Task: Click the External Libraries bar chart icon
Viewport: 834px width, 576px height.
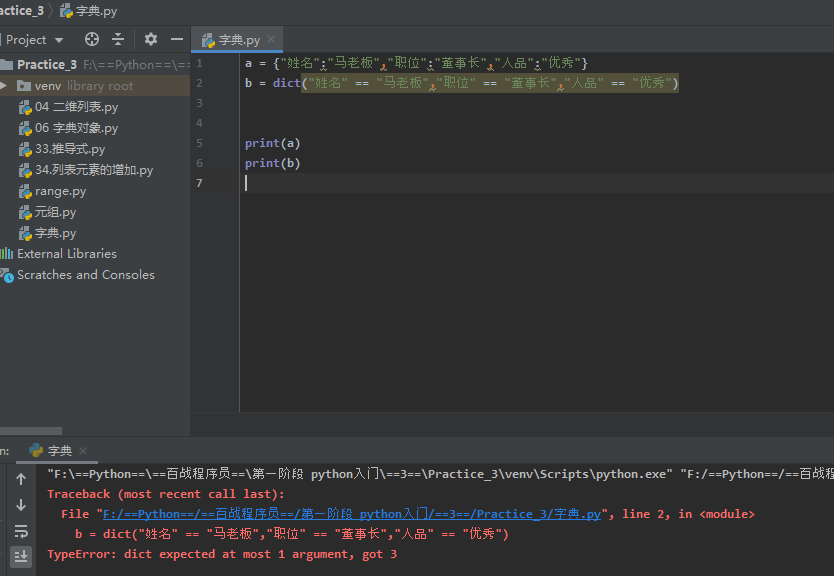Action: (6, 254)
